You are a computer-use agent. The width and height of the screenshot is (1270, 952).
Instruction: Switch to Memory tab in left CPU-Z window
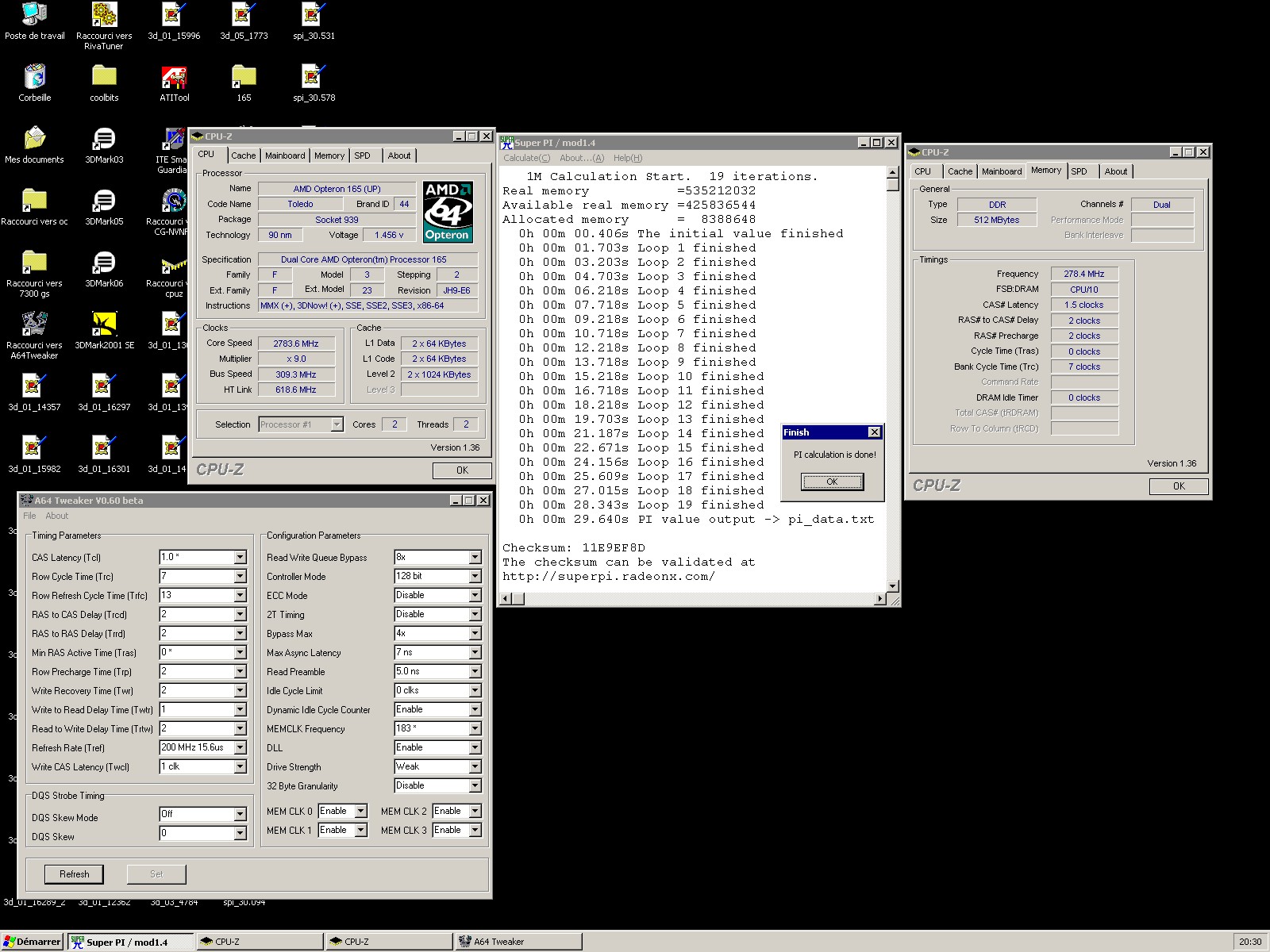[x=329, y=155]
